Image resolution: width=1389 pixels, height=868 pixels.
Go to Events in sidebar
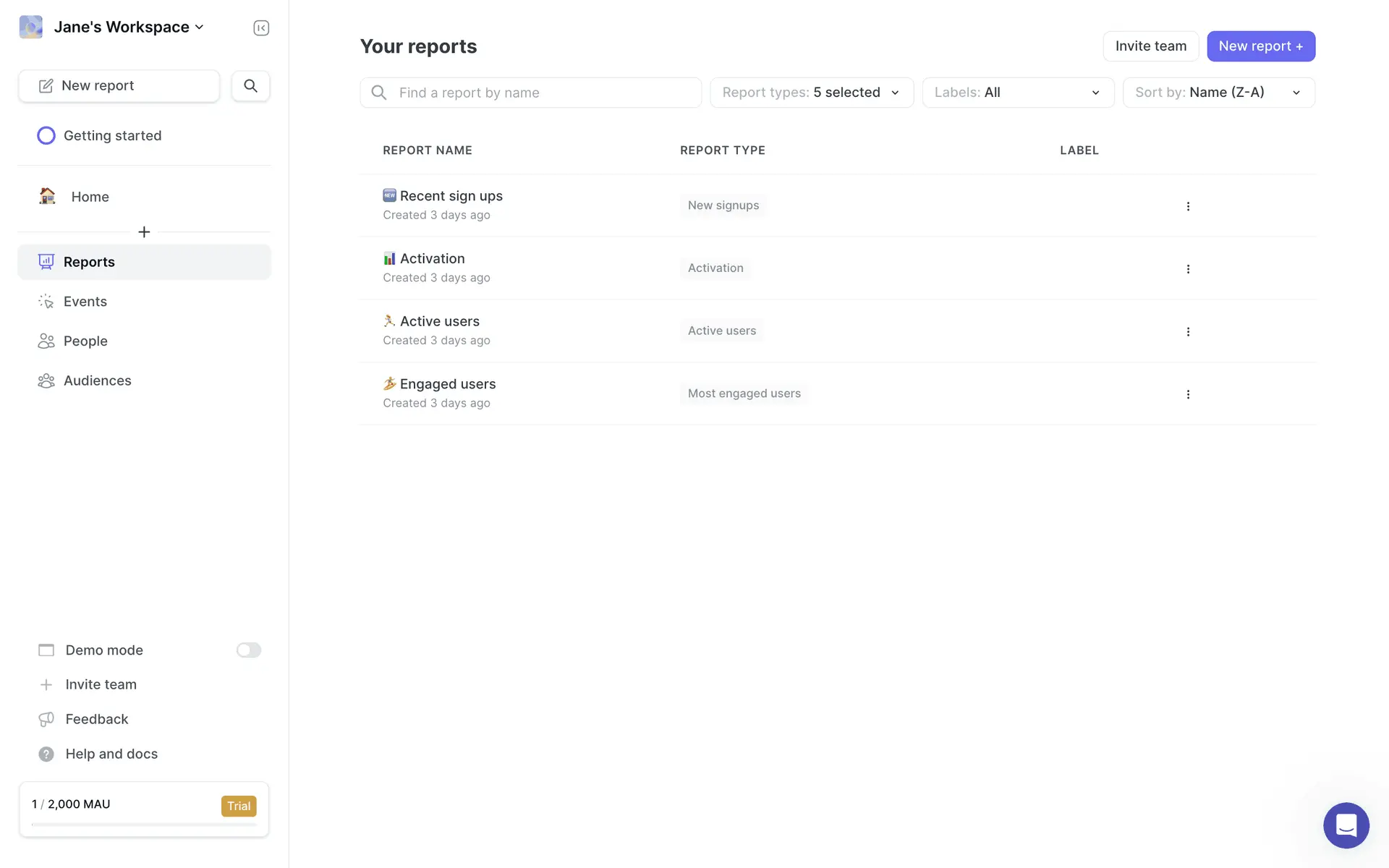(x=85, y=302)
